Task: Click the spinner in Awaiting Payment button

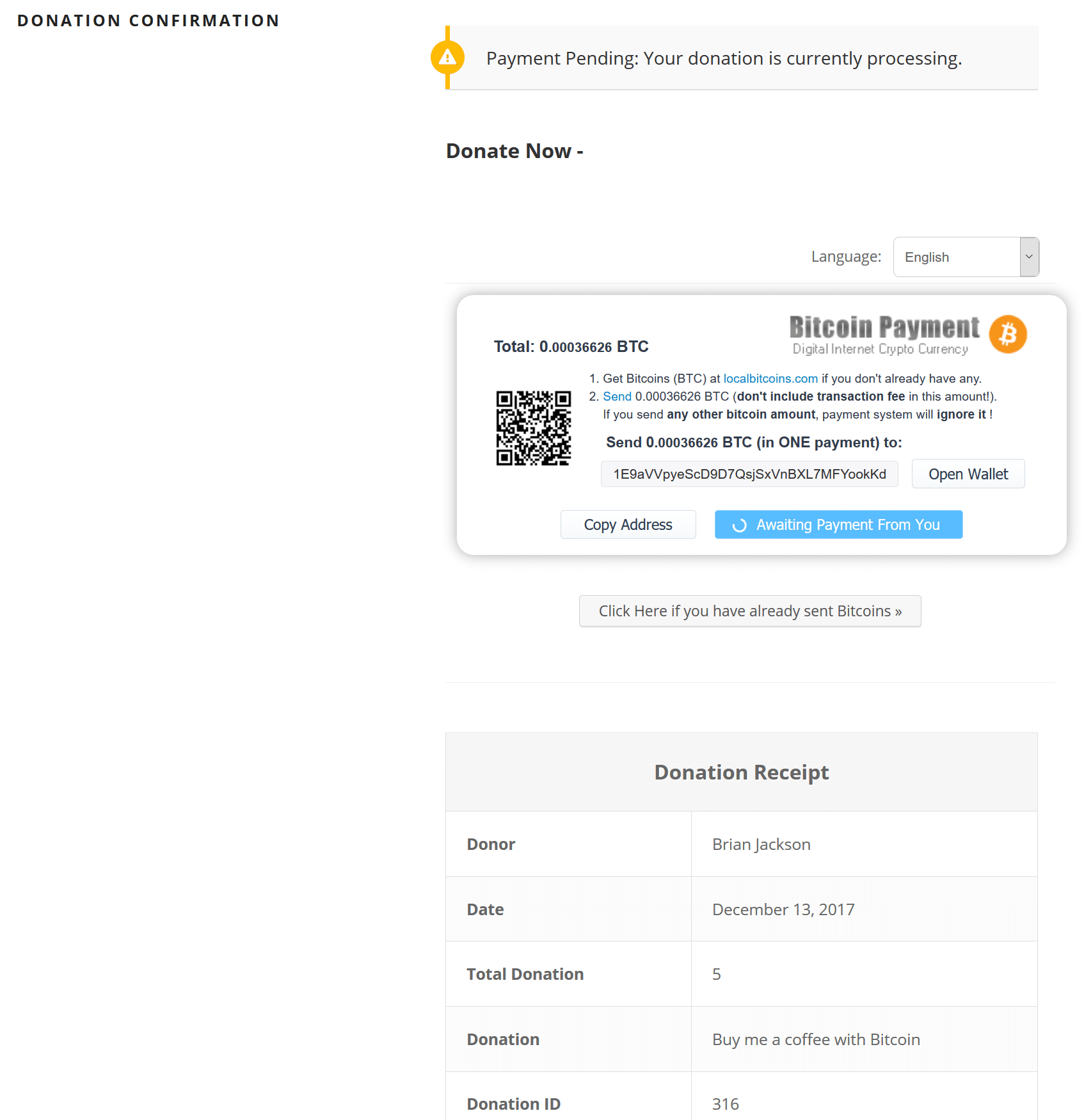Action: [740, 525]
